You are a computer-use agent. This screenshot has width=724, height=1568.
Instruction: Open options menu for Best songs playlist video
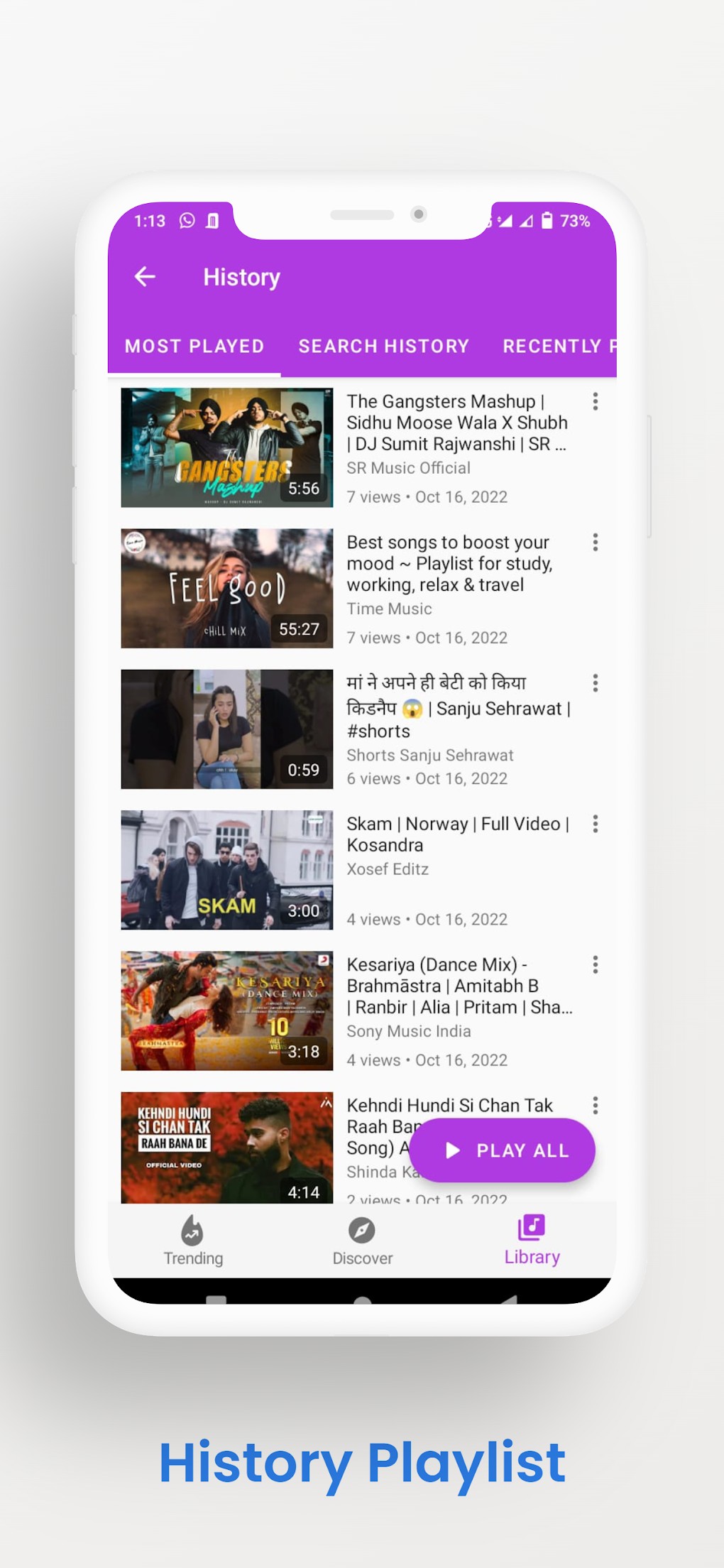pos(596,543)
